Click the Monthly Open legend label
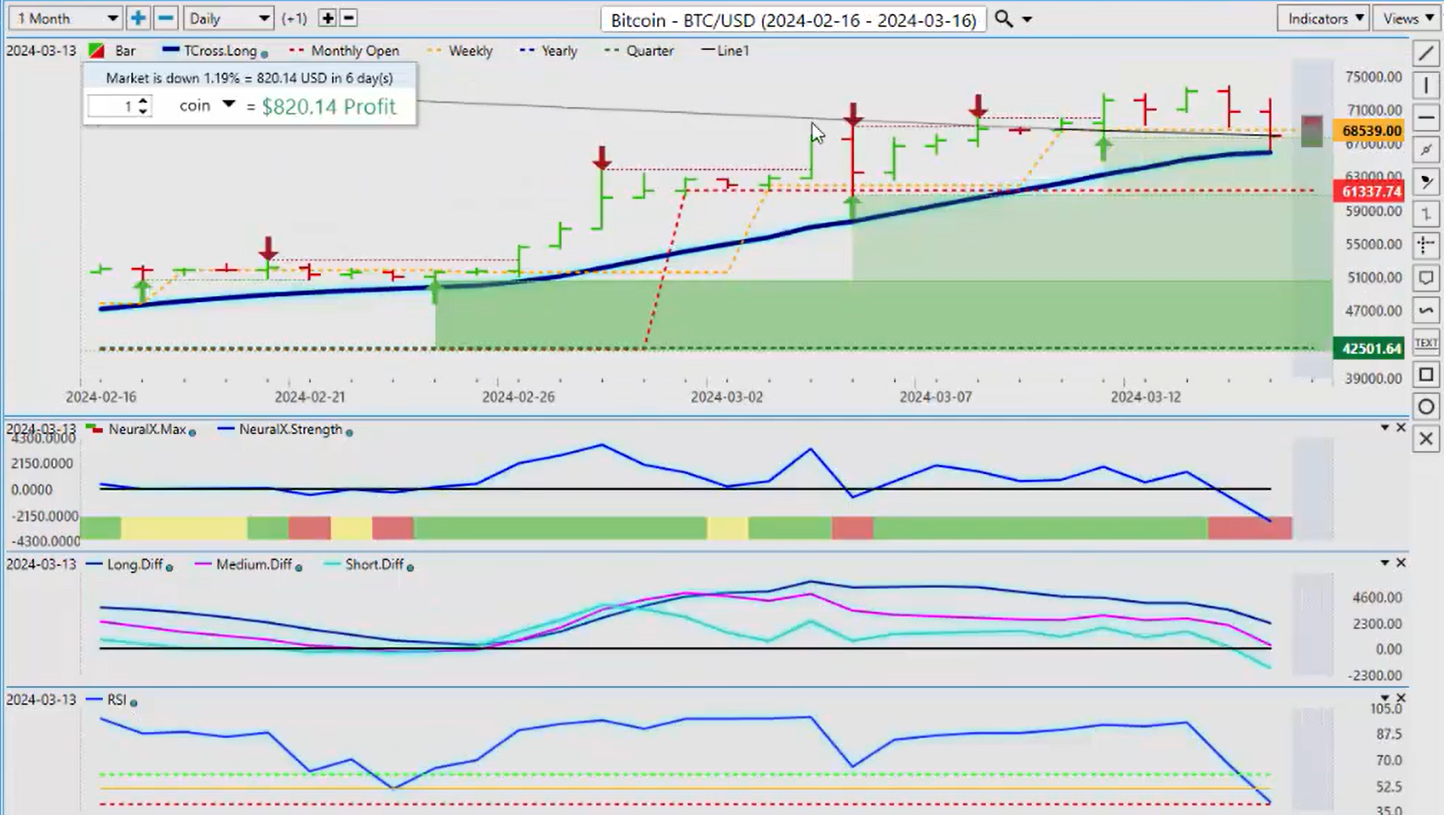Viewport: 1444px width, 815px height. [x=355, y=50]
